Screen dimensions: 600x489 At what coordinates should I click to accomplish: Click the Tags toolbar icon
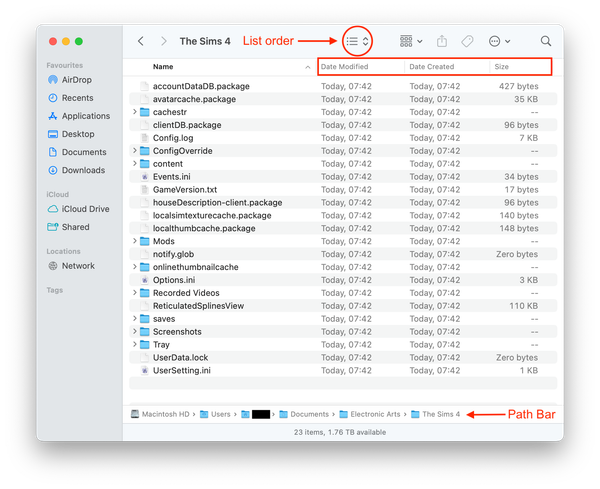point(467,41)
